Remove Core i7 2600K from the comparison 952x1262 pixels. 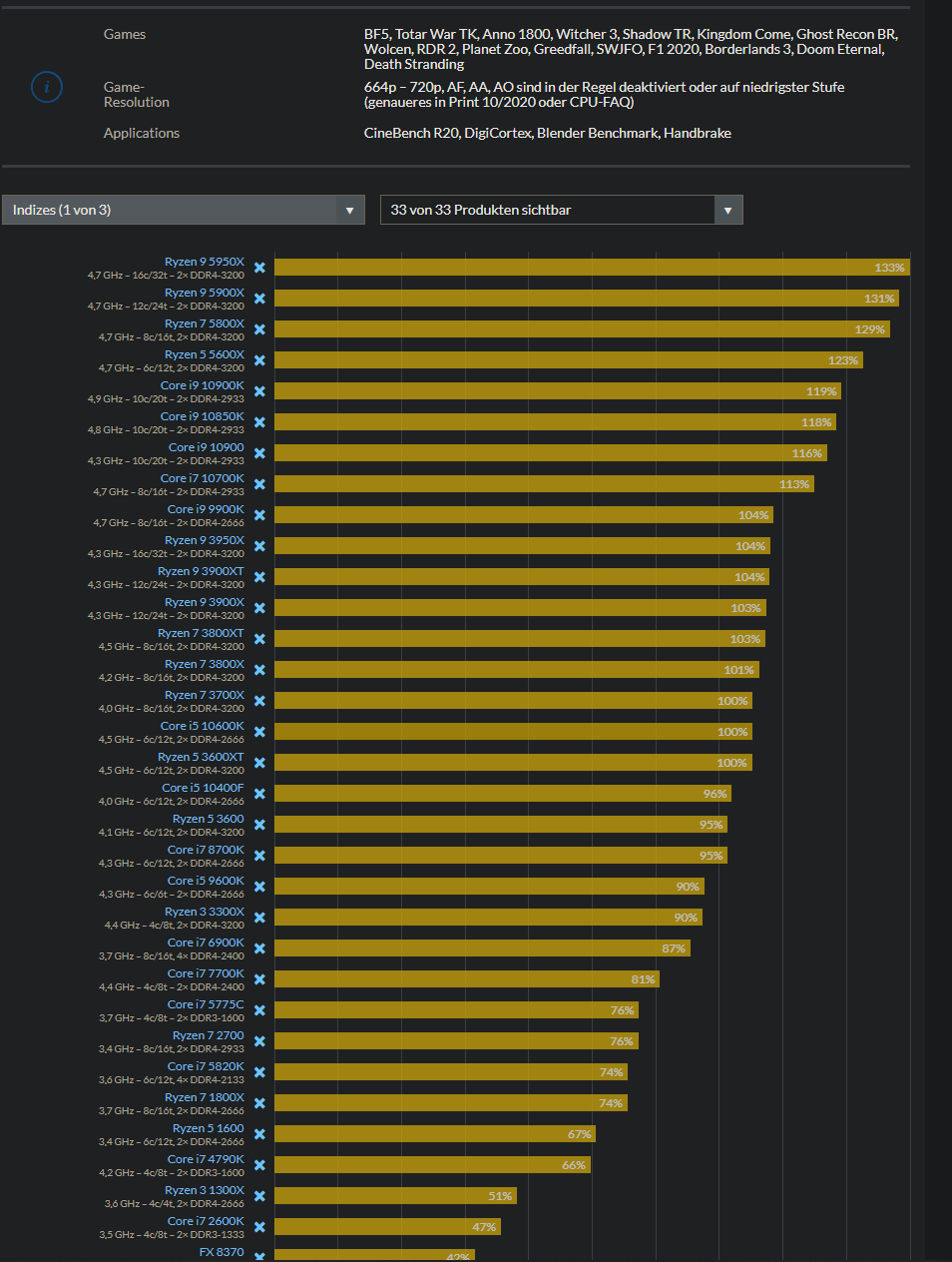(259, 1225)
